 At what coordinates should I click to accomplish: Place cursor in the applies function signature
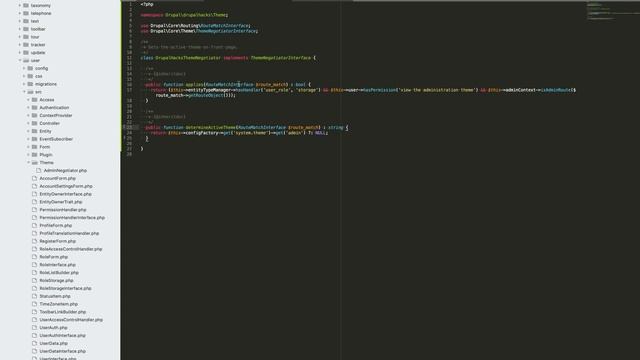tap(227, 84)
